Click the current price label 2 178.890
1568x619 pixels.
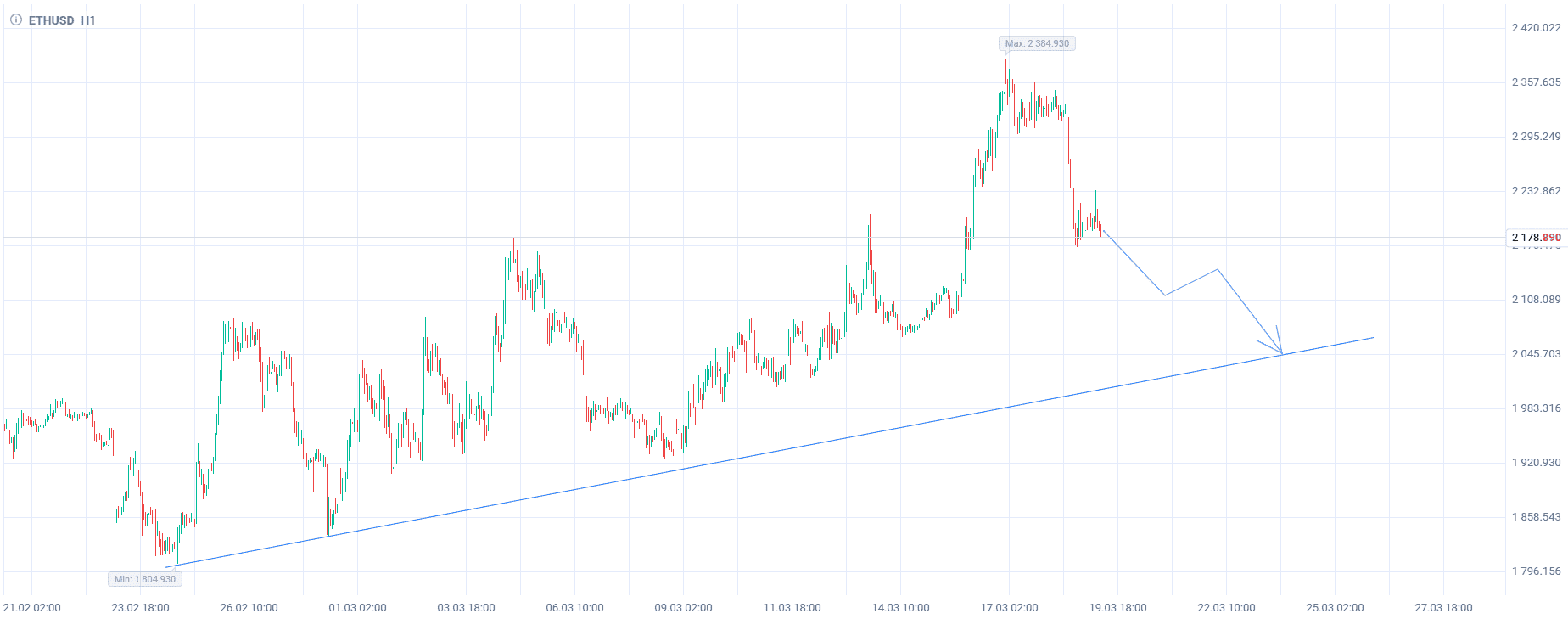pyautogui.click(x=1536, y=238)
